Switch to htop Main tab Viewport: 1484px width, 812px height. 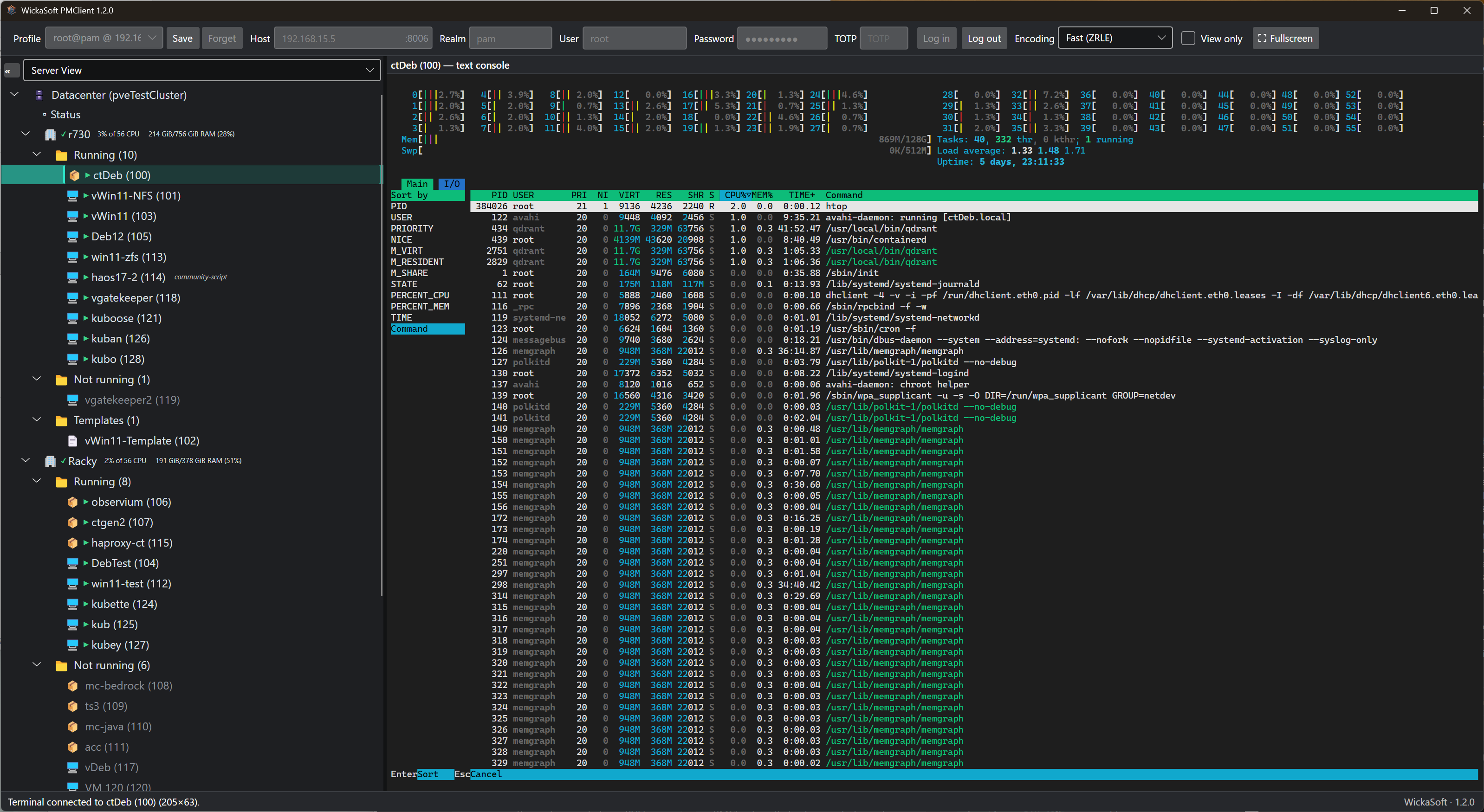tap(417, 184)
